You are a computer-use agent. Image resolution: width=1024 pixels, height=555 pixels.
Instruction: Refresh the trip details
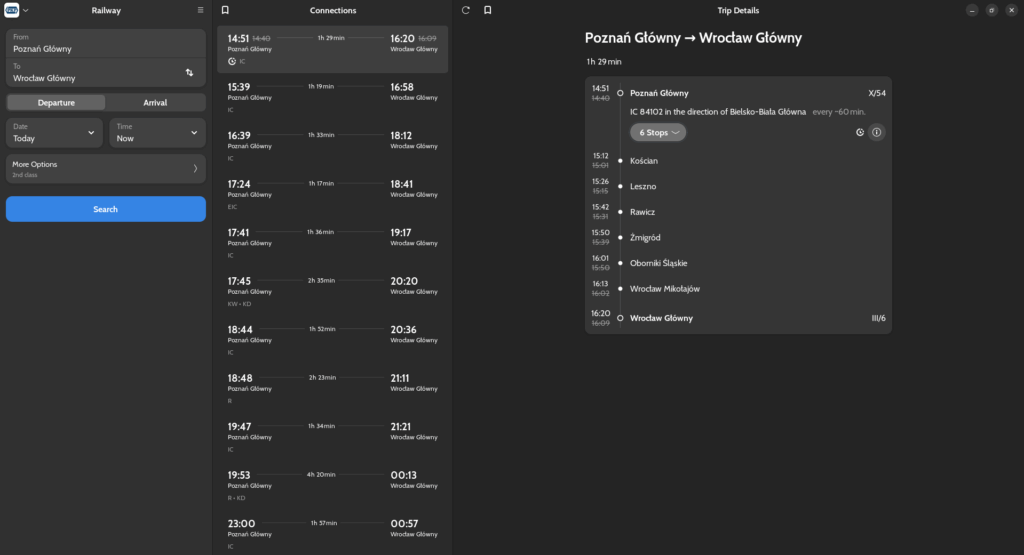[x=466, y=10]
